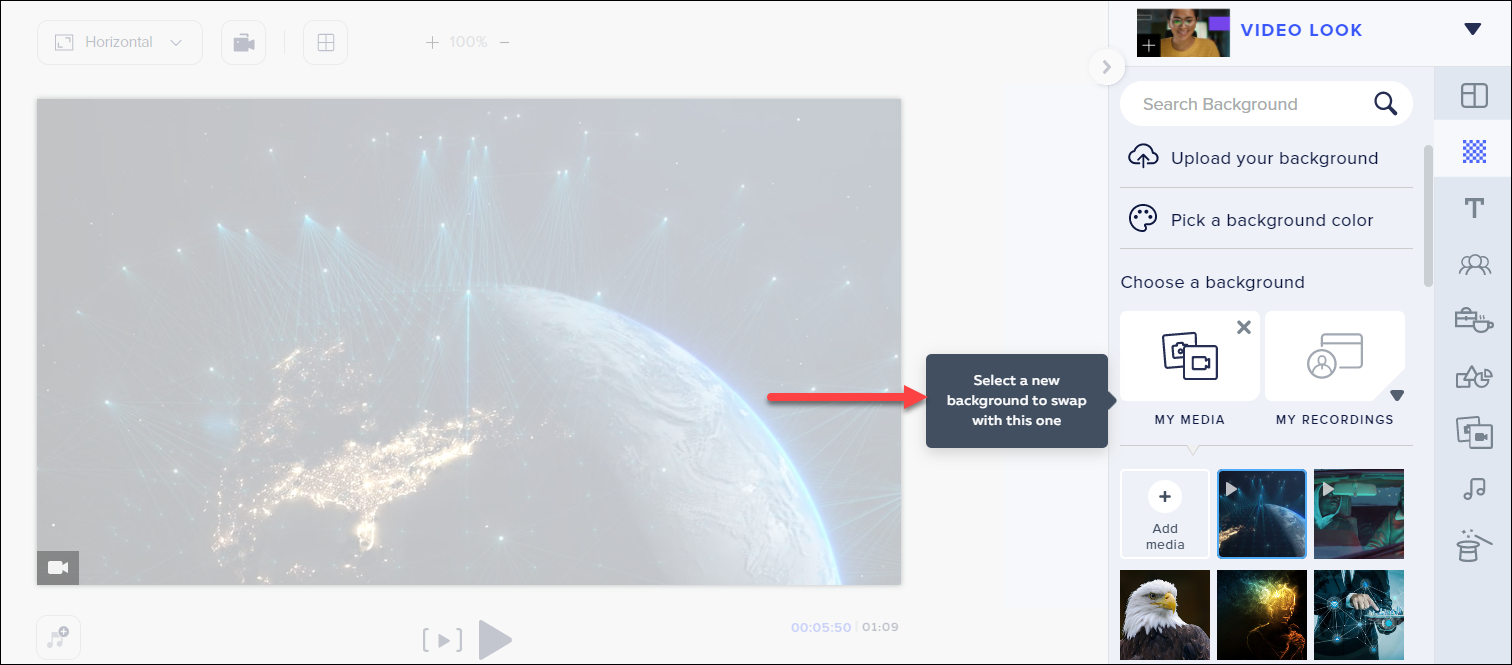Image resolution: width=1512 pixels, height=665 pixels.
Task: Open the Music note icon in sidebar
Action: pos(1473,489)
